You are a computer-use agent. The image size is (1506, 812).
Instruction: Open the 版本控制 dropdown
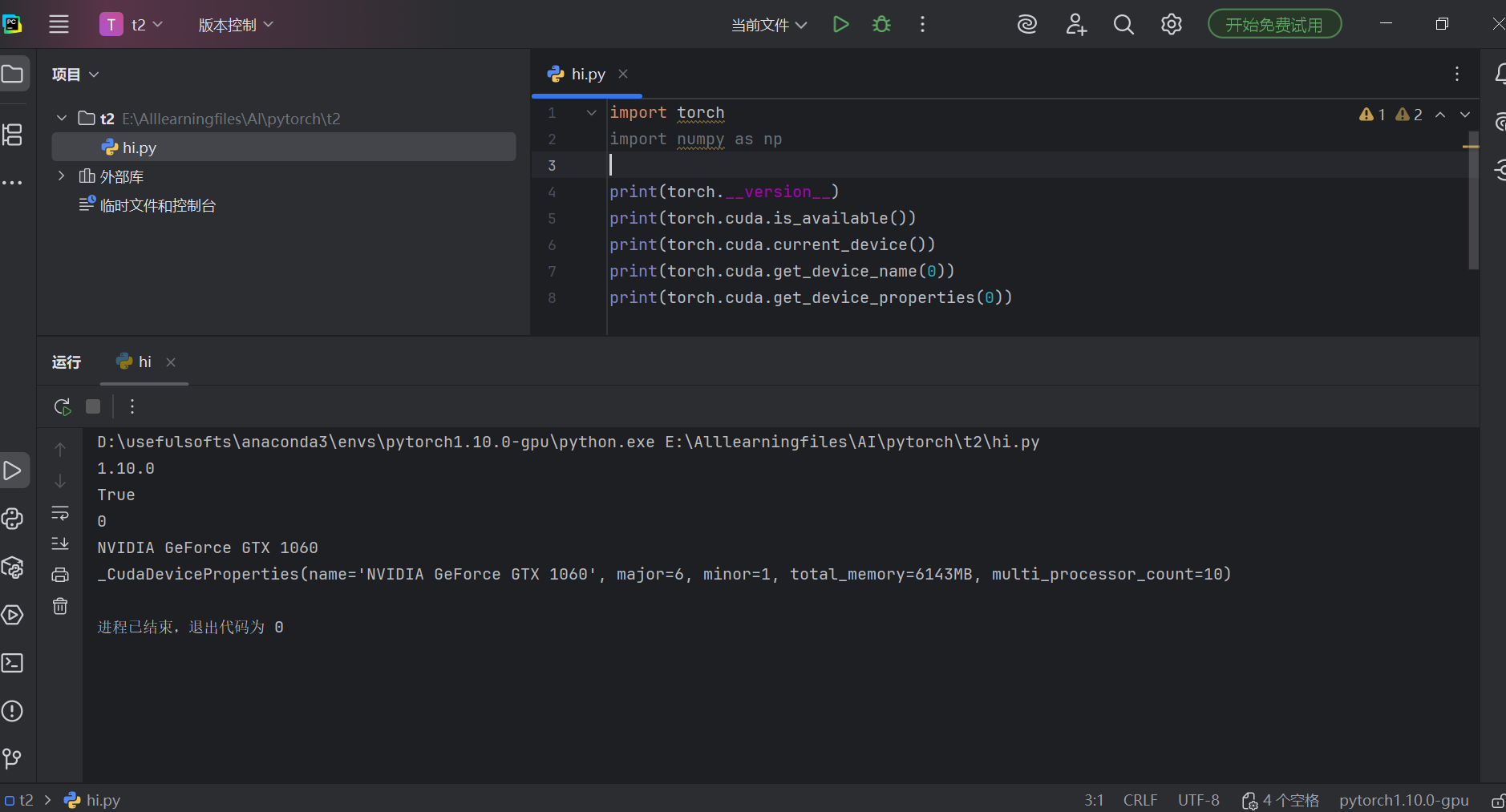point(236,24)
